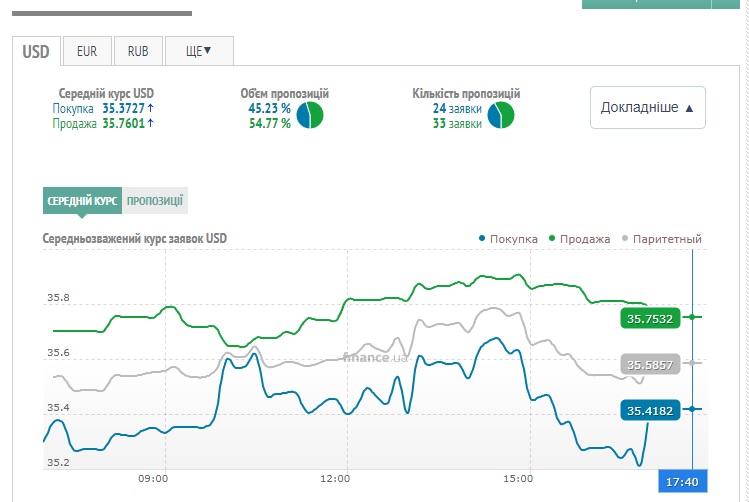Click the 17:40 time marker on chart

[x=682, y=482]
